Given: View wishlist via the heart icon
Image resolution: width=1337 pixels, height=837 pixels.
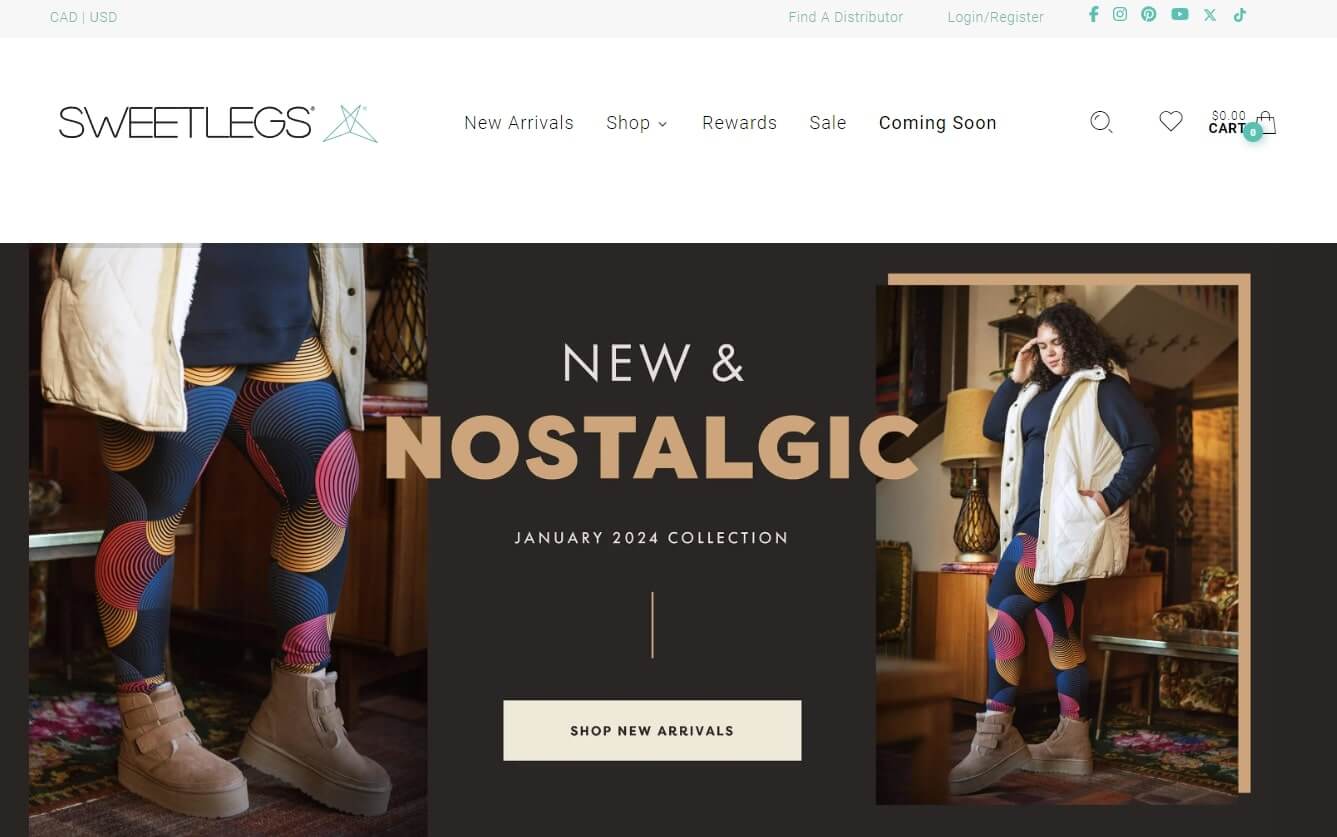Looking at the screenshot, I should (x=1171, y=121).
